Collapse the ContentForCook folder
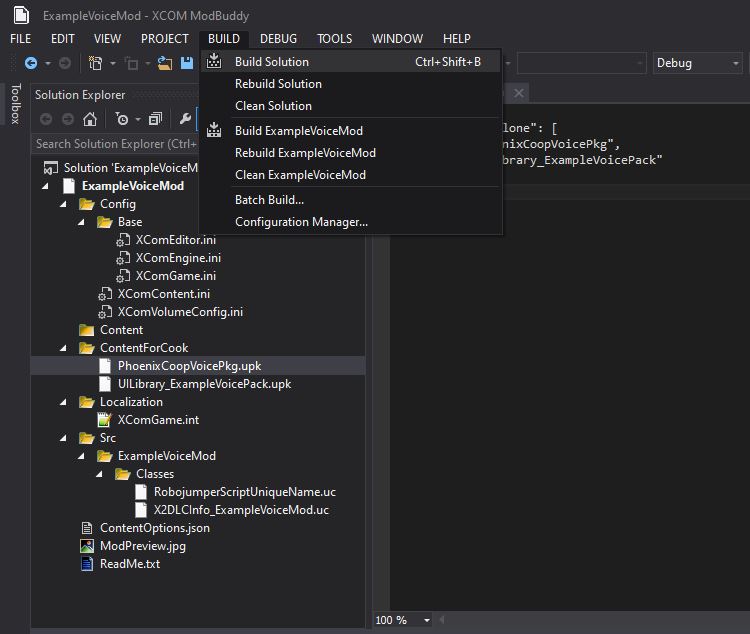The height and width of the screenshot is (634, 750). [64, 348]
